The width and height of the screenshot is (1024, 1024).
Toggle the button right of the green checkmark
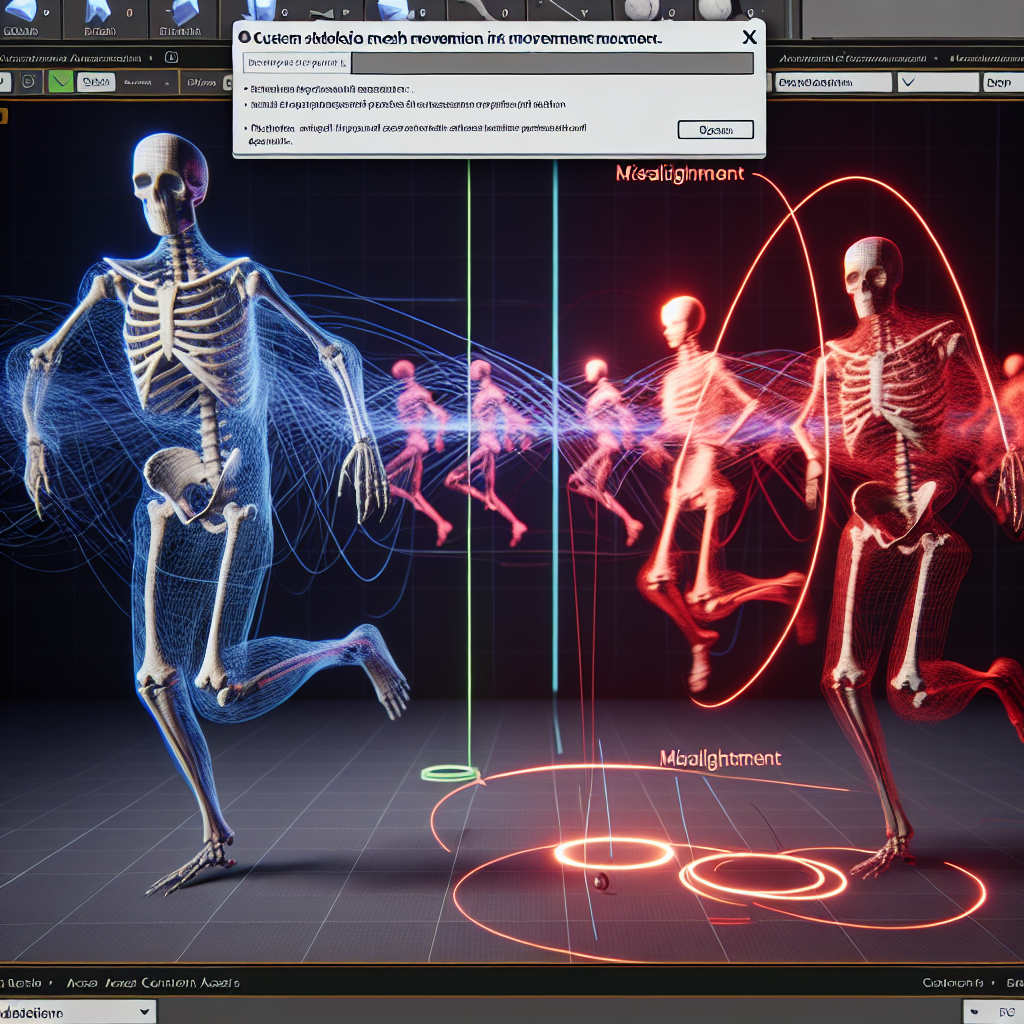click(98, 82)
